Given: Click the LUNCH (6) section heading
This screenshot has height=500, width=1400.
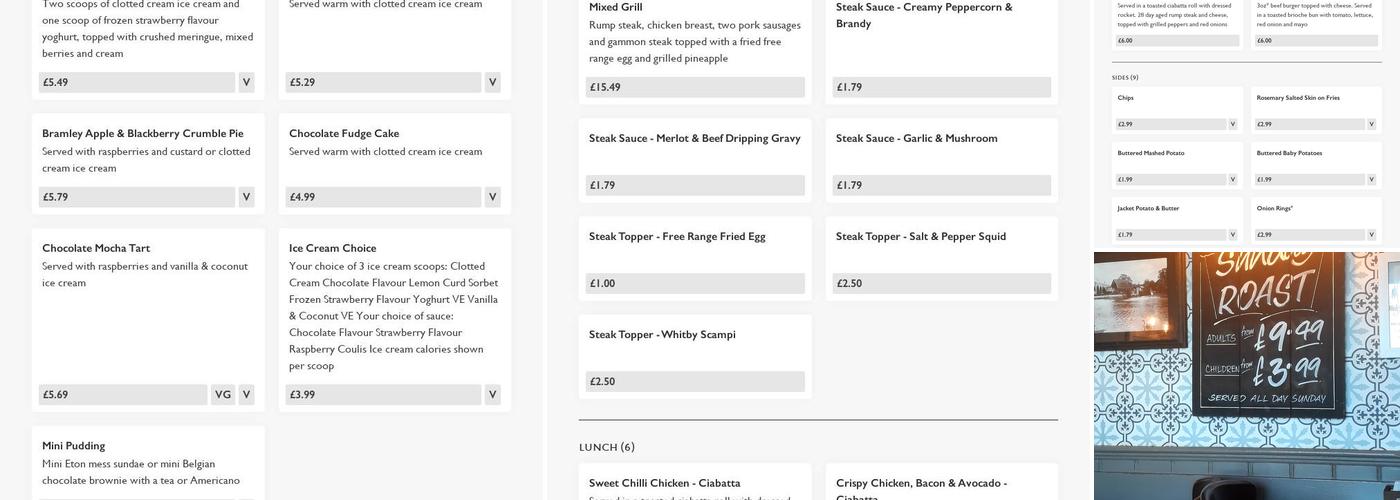Looking at the screenshot, I should (x=607, y=447).
